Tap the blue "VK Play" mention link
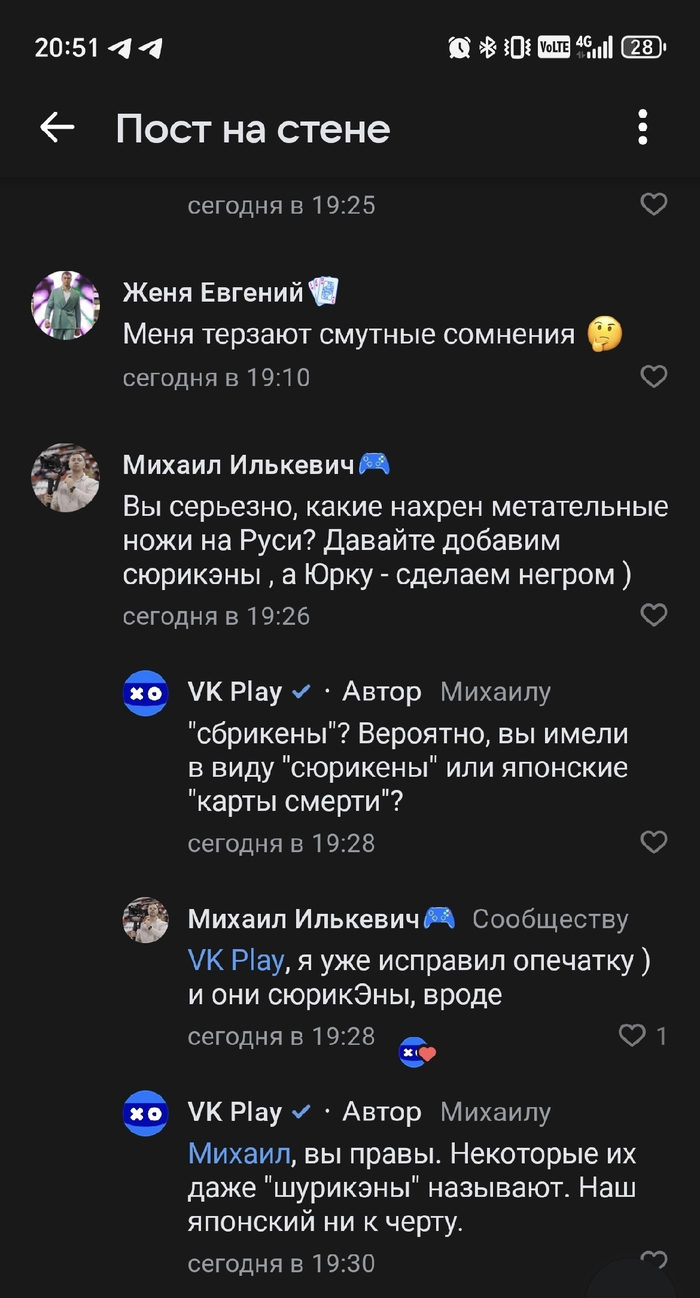The height and width of the screenshot is (1298, 700). (x=236, y=961)
